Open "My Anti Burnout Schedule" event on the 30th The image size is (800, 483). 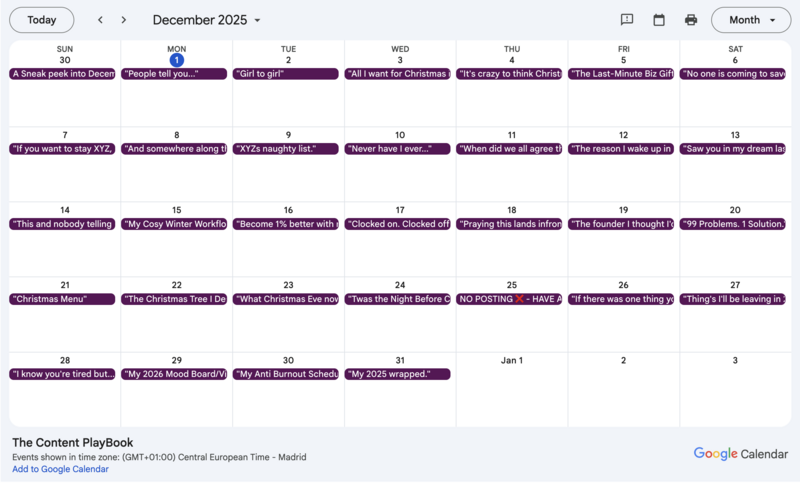(x=288, y=374)
